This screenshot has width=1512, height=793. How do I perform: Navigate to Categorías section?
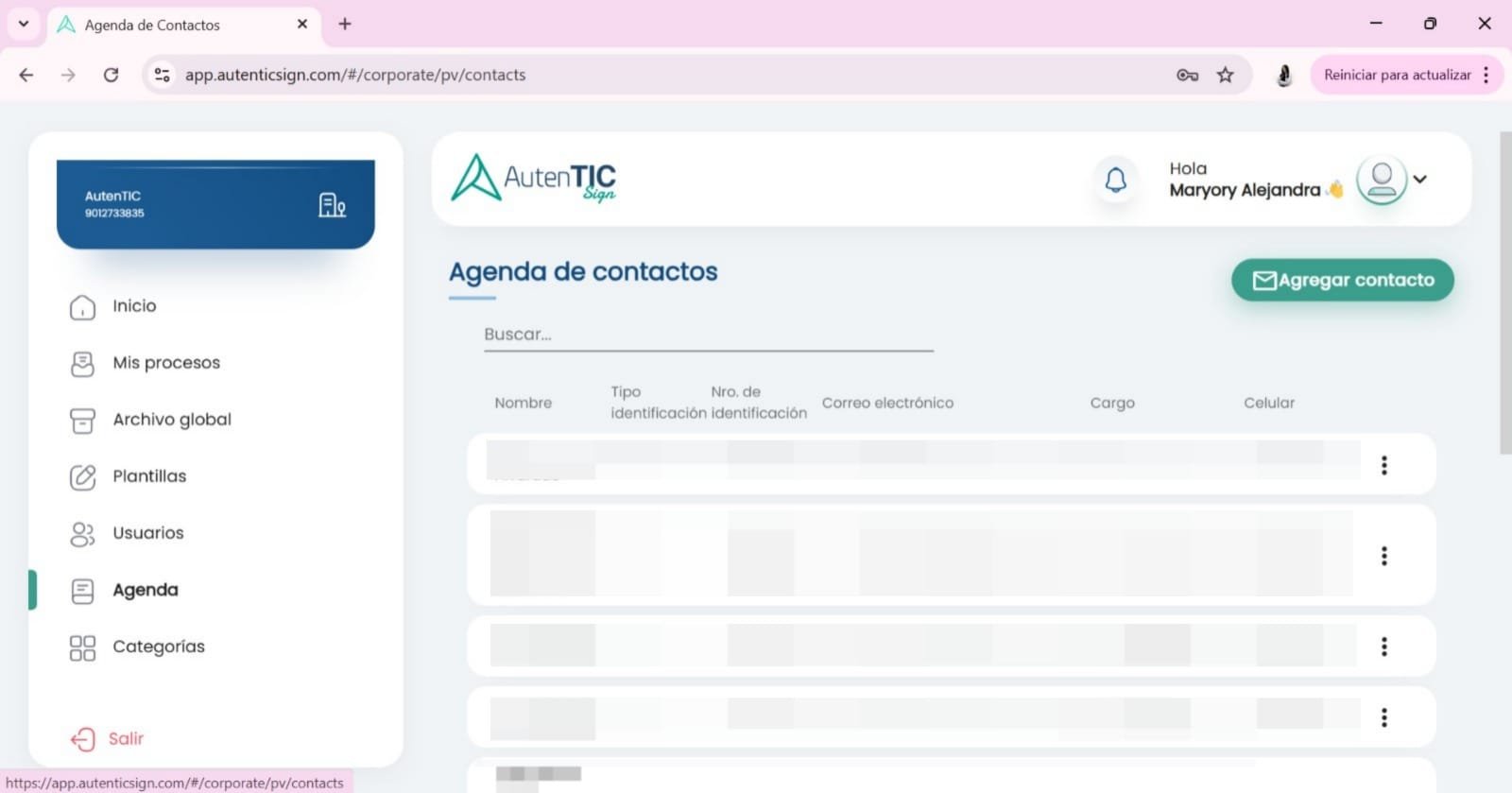point(158,646)
